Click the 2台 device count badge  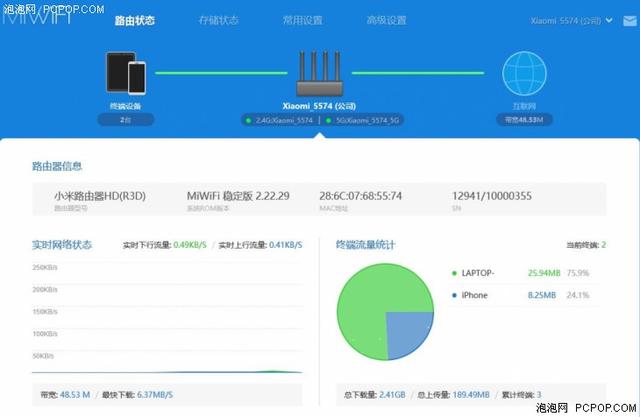click(x=125, y=120)
